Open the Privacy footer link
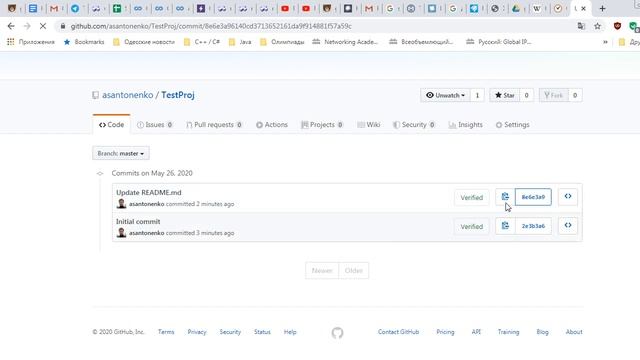The image size is (640, 360). (197, 332)
